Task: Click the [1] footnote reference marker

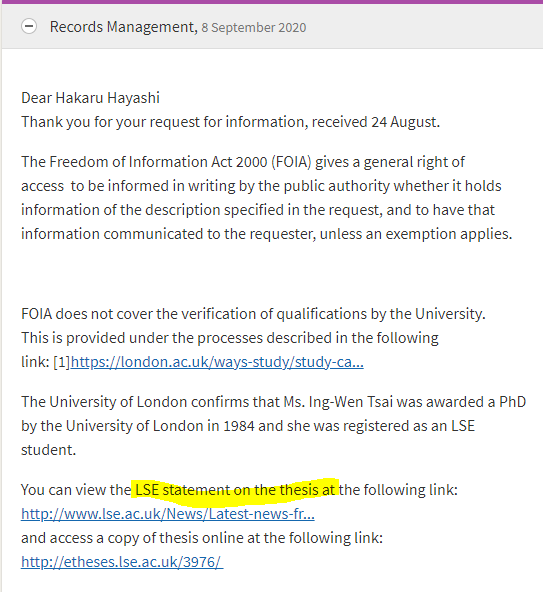Action: coord(62,362)
